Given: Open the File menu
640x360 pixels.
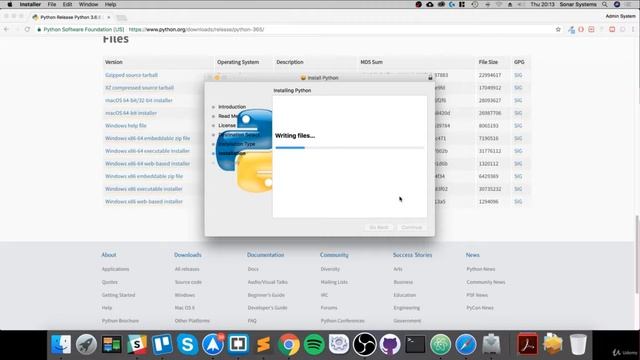Looking at the screenshot, I should point(52,4).
